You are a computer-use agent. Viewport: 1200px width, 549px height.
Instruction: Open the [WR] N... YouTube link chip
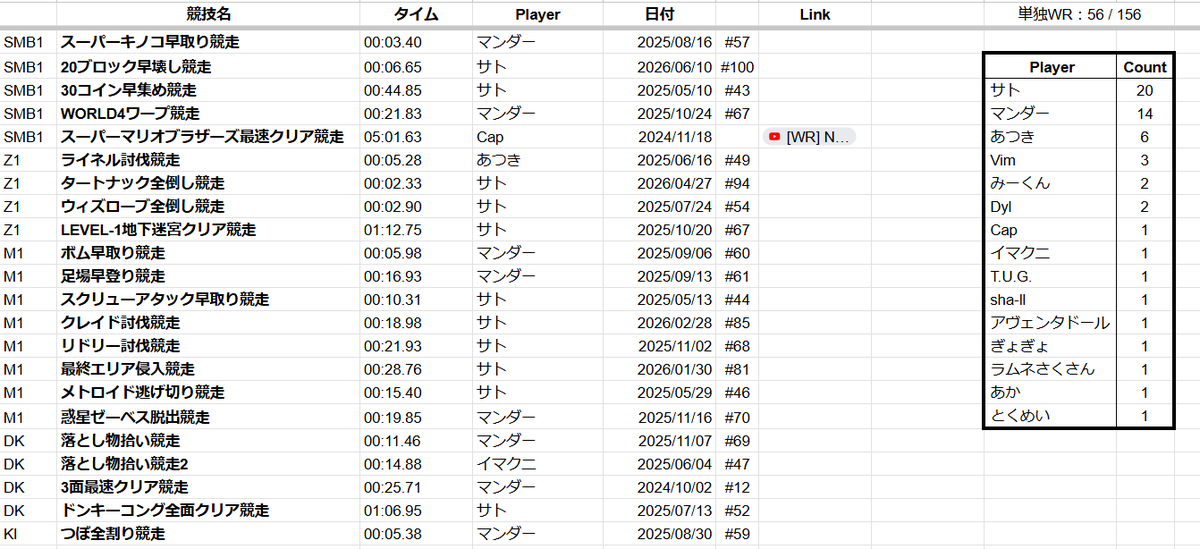pyautogui.click(x=810, y=136)
